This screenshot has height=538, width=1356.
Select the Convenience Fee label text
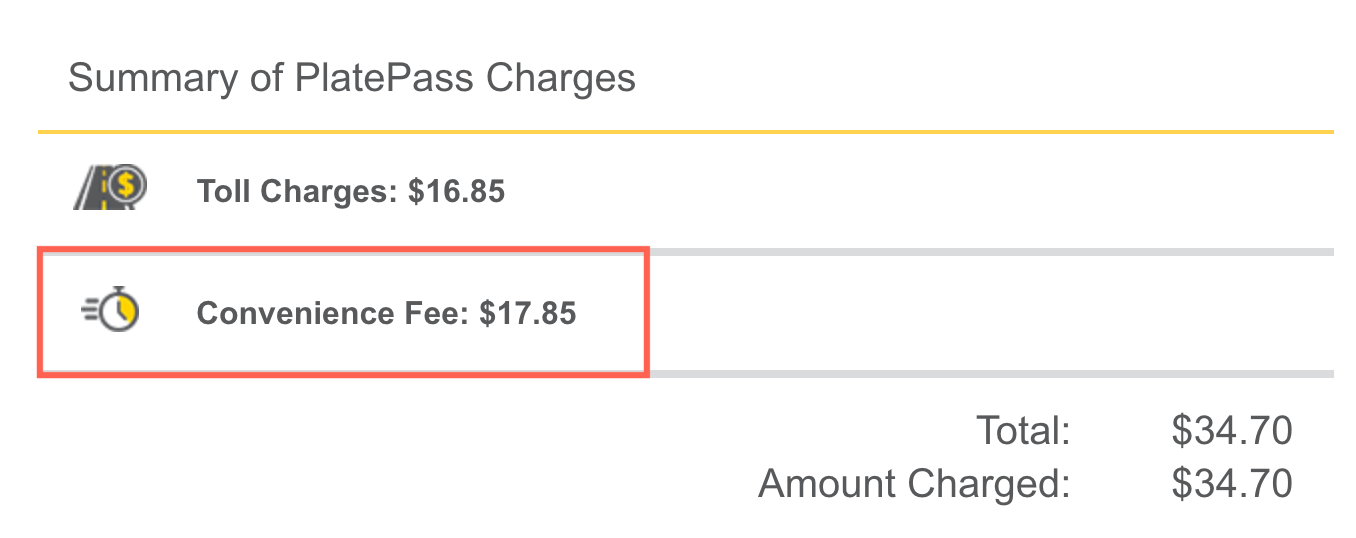(x=332, y=314)
